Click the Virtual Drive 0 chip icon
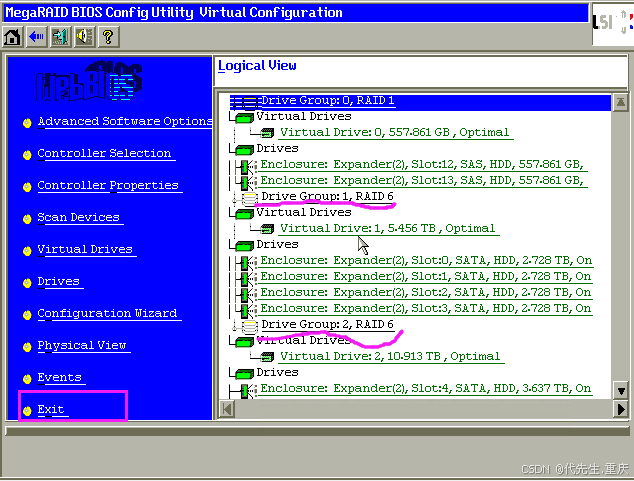634x481 pixels. [x=267, y=133]
